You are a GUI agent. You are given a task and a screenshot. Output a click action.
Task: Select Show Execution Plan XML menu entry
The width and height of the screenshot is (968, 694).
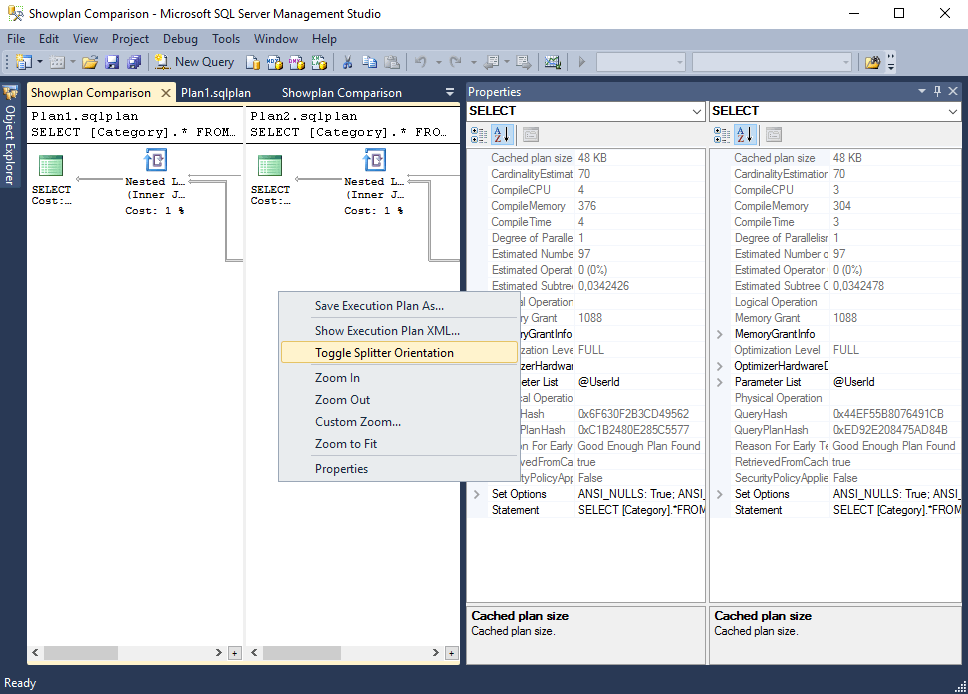tap(387, 331)
